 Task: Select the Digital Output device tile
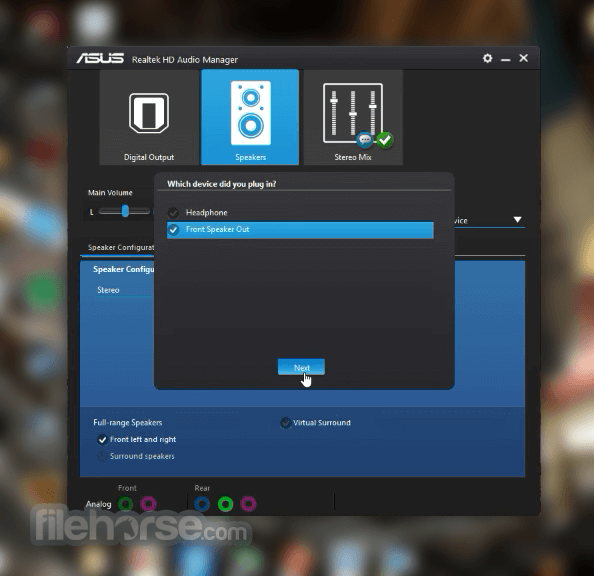pos(149,117)
